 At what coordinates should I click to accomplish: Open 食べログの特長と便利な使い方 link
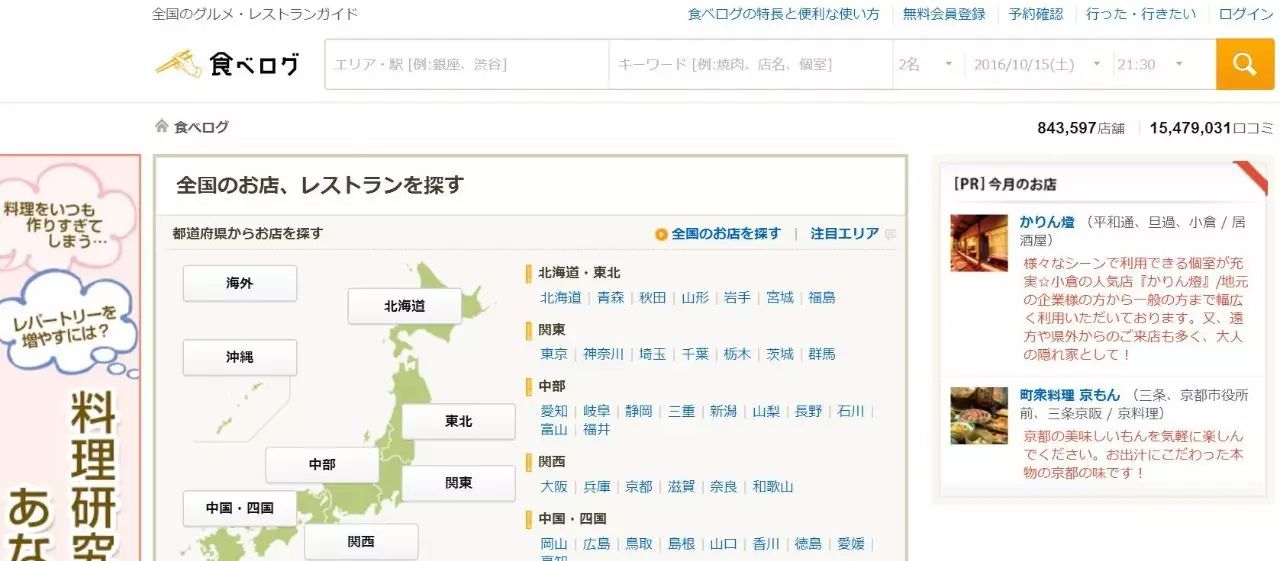point(784,14)
